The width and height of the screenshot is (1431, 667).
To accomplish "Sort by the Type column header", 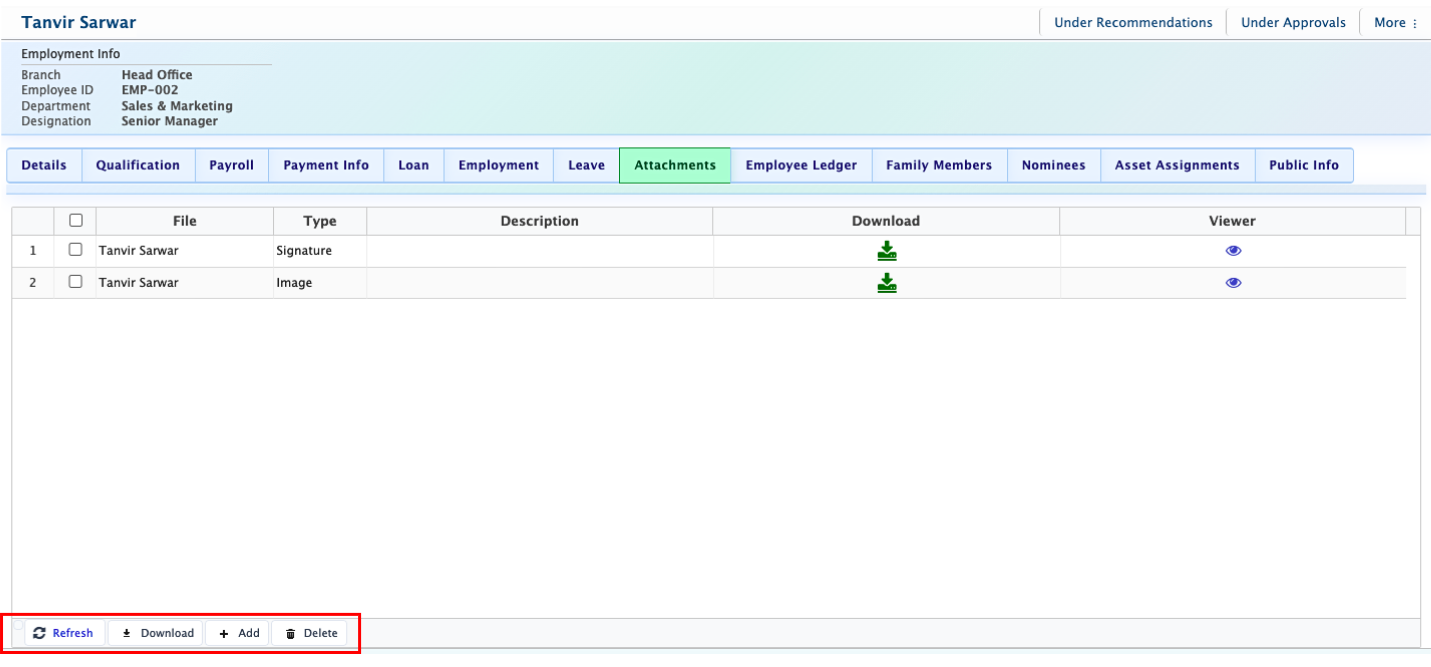I will pos(320,221).
